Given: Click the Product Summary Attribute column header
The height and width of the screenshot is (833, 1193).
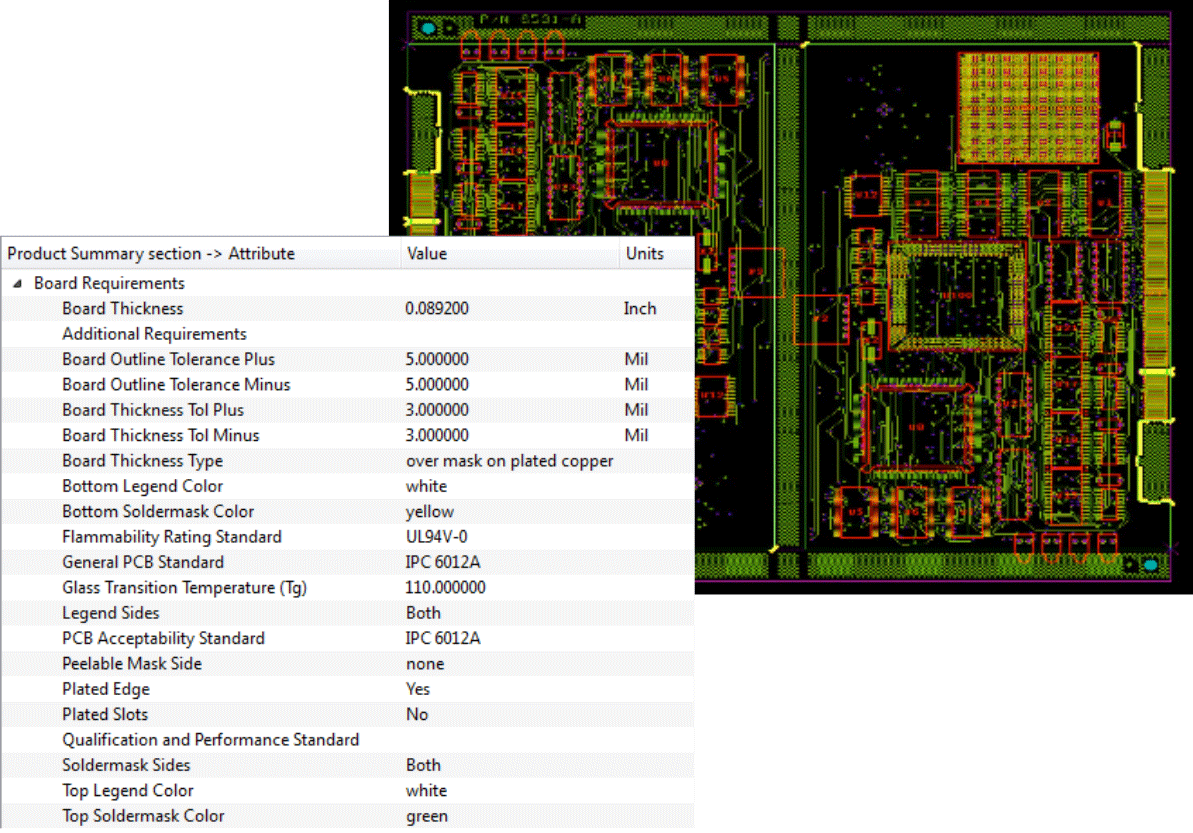Looking at the screenshot, I should [151, 254].
